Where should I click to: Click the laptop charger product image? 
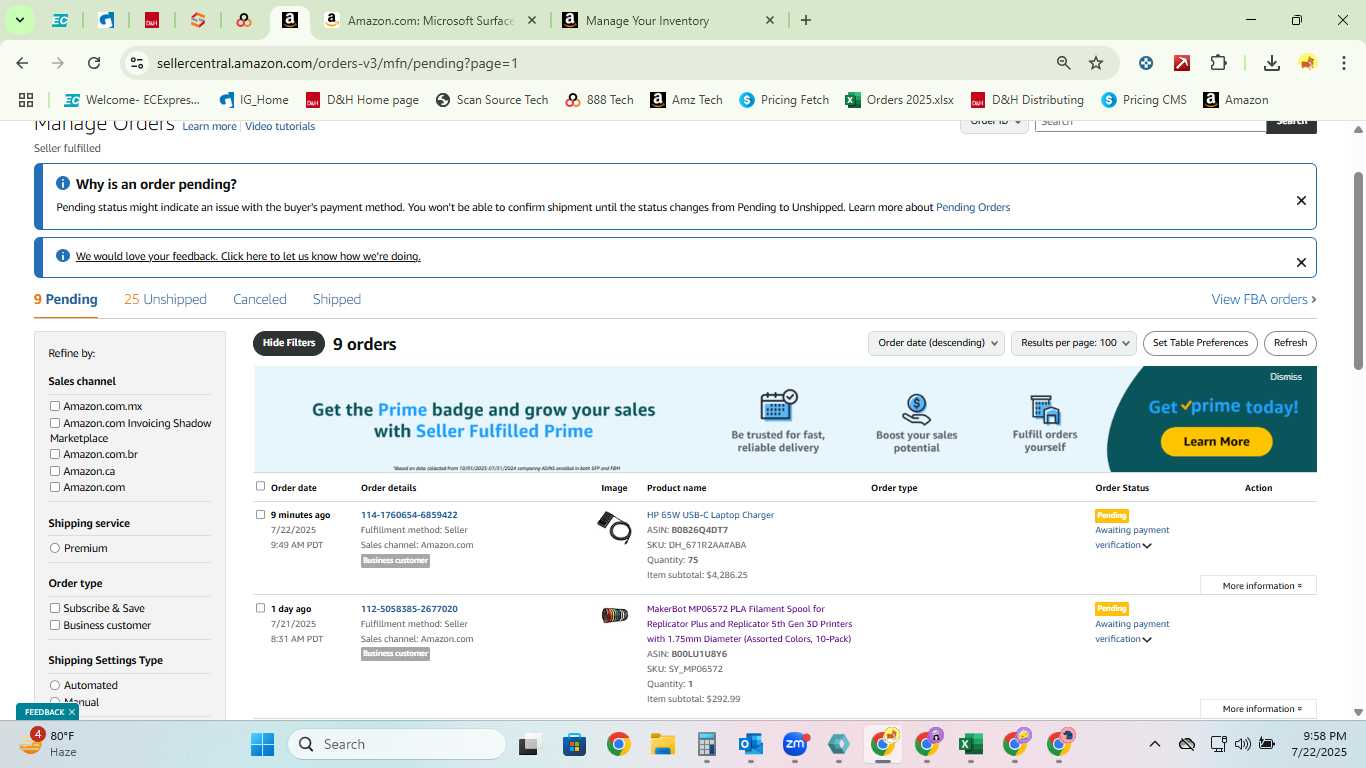(614, 527)
